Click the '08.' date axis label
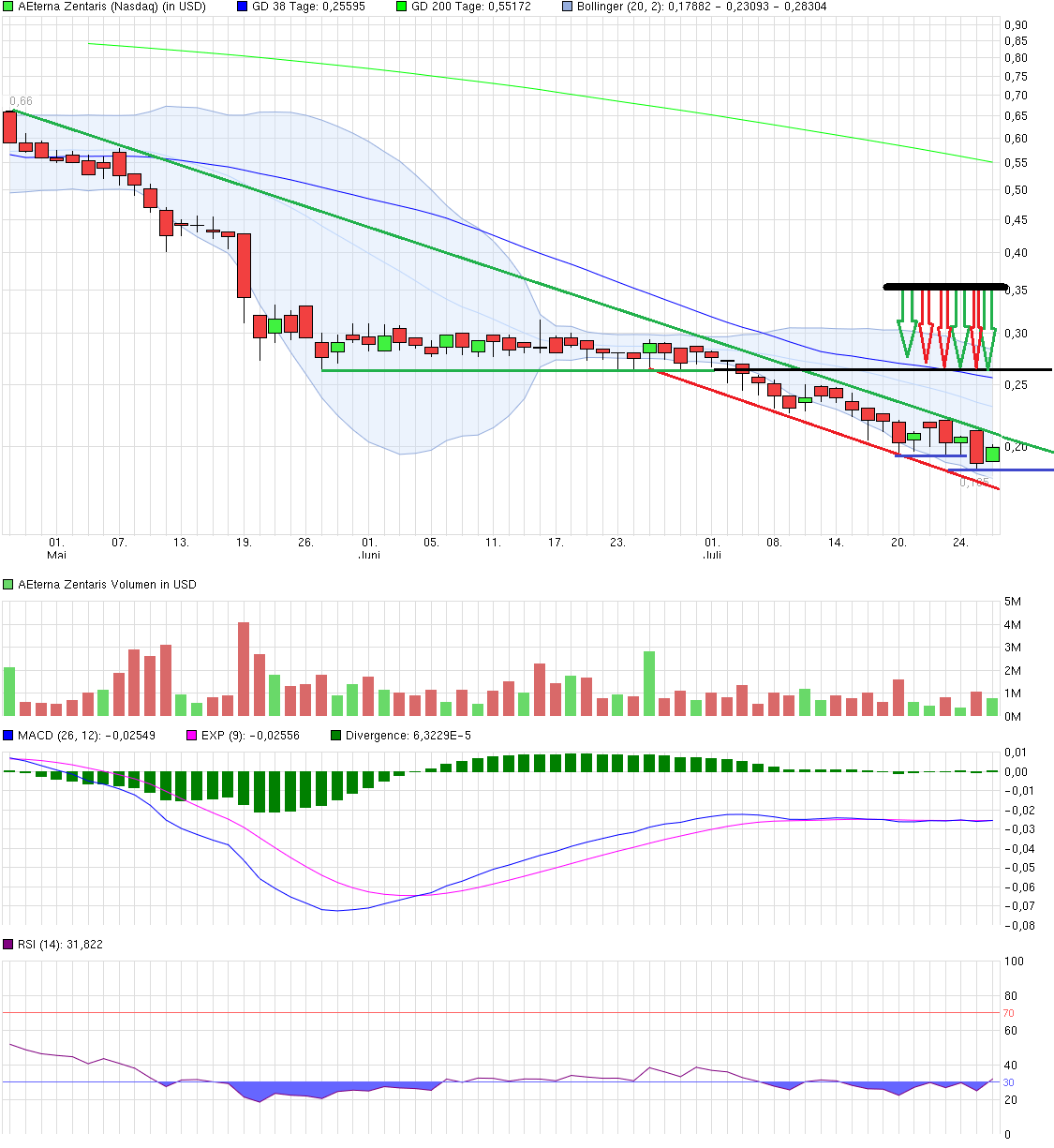The width and height of the screenshot is (1054, 1148). tap(774, 543)
